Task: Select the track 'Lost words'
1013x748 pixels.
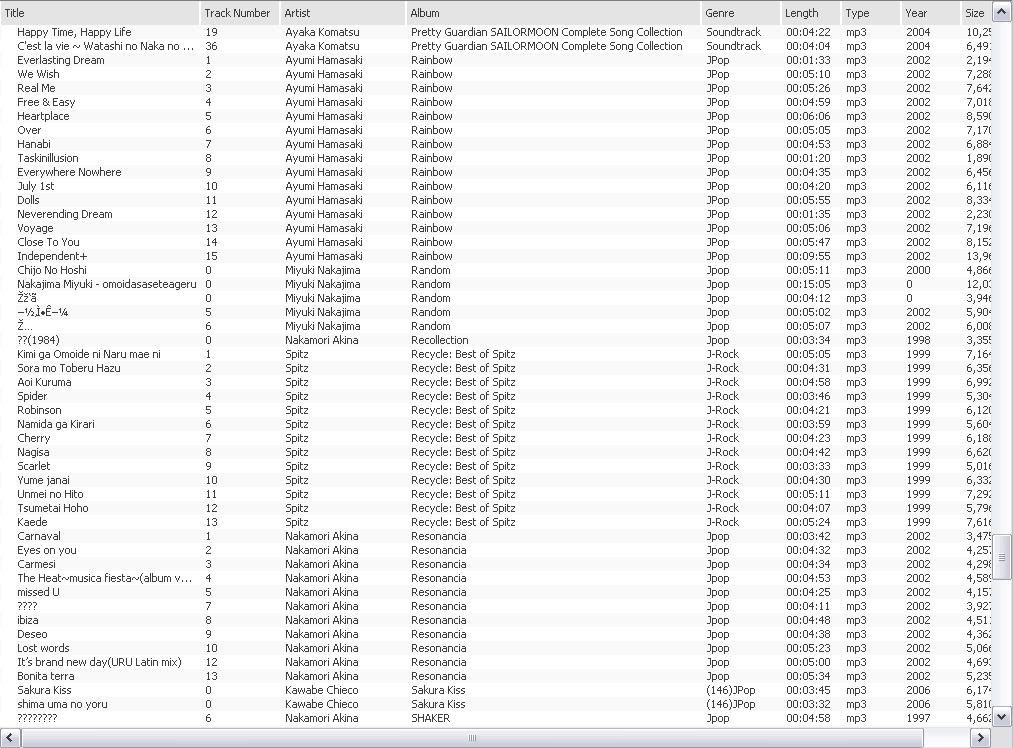Action: tap(43, 648)
